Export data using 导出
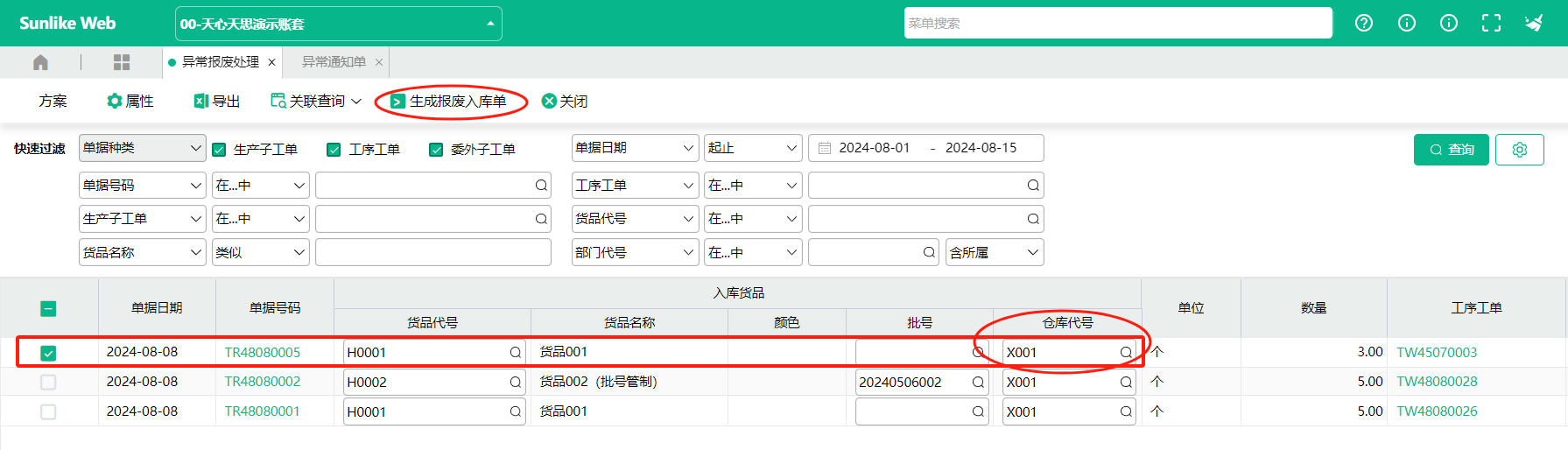The image size is (1568, 450). [216, 102]
